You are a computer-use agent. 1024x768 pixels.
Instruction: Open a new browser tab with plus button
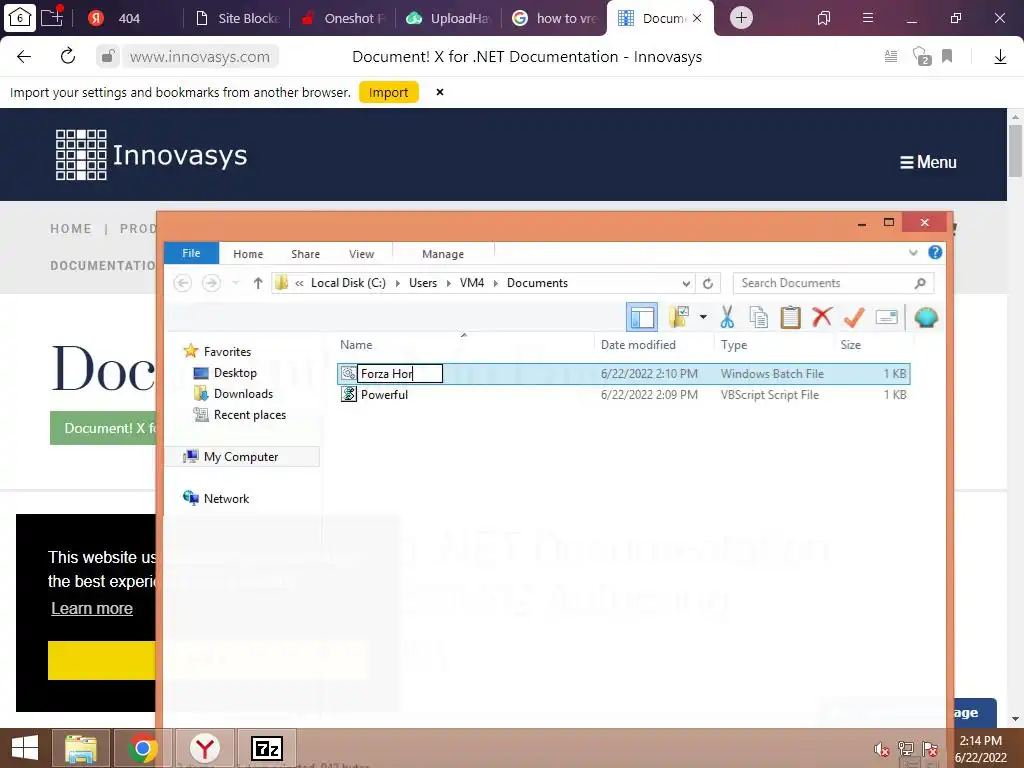pos(741,18)
